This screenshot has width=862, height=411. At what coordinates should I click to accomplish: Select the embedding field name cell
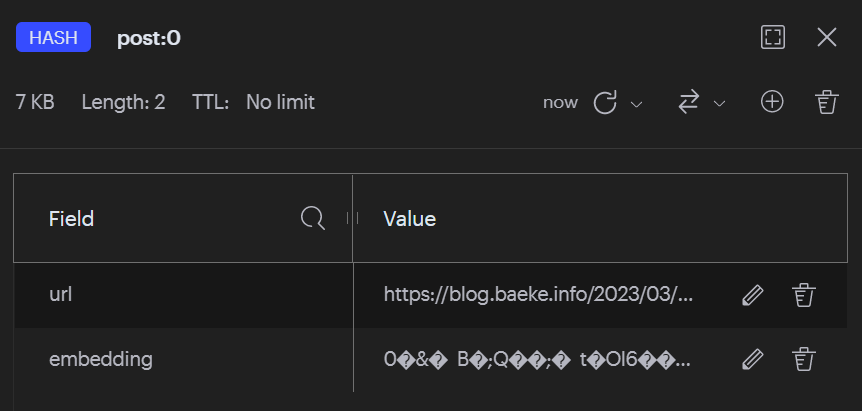[100, 359]
